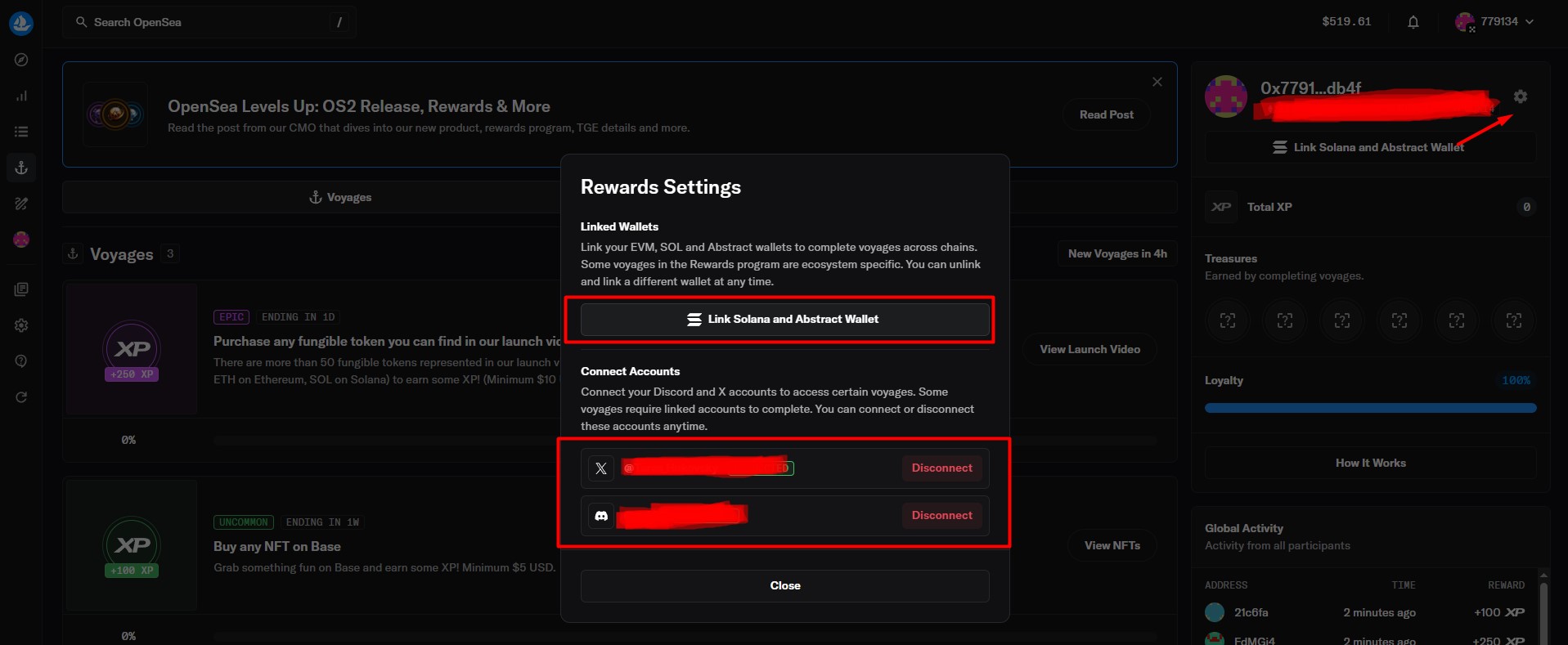Dismiss the OpenSea Levels Up banner

coord(1157,82)
